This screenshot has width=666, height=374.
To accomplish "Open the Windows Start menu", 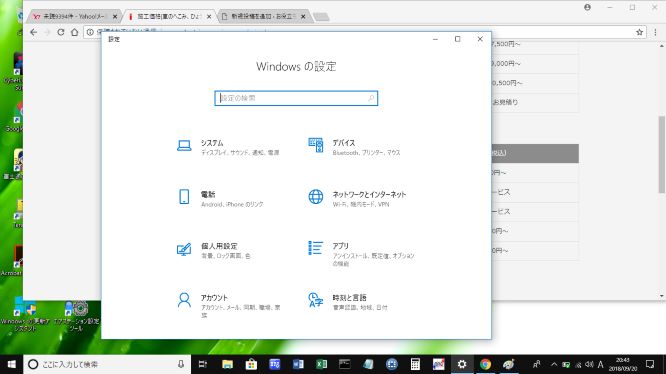I will click(11, 364).
